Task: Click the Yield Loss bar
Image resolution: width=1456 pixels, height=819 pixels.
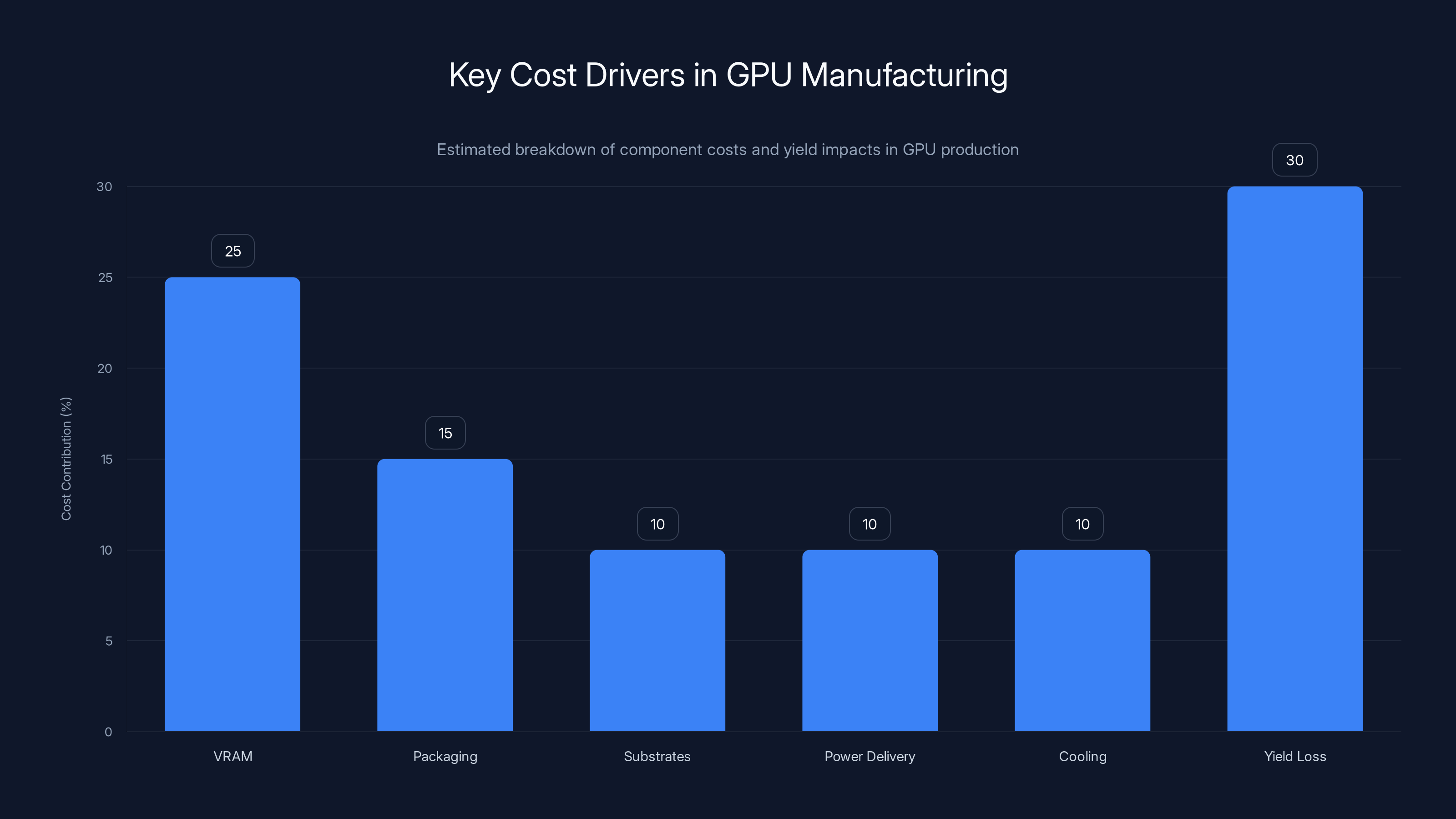Action: 1295,459
